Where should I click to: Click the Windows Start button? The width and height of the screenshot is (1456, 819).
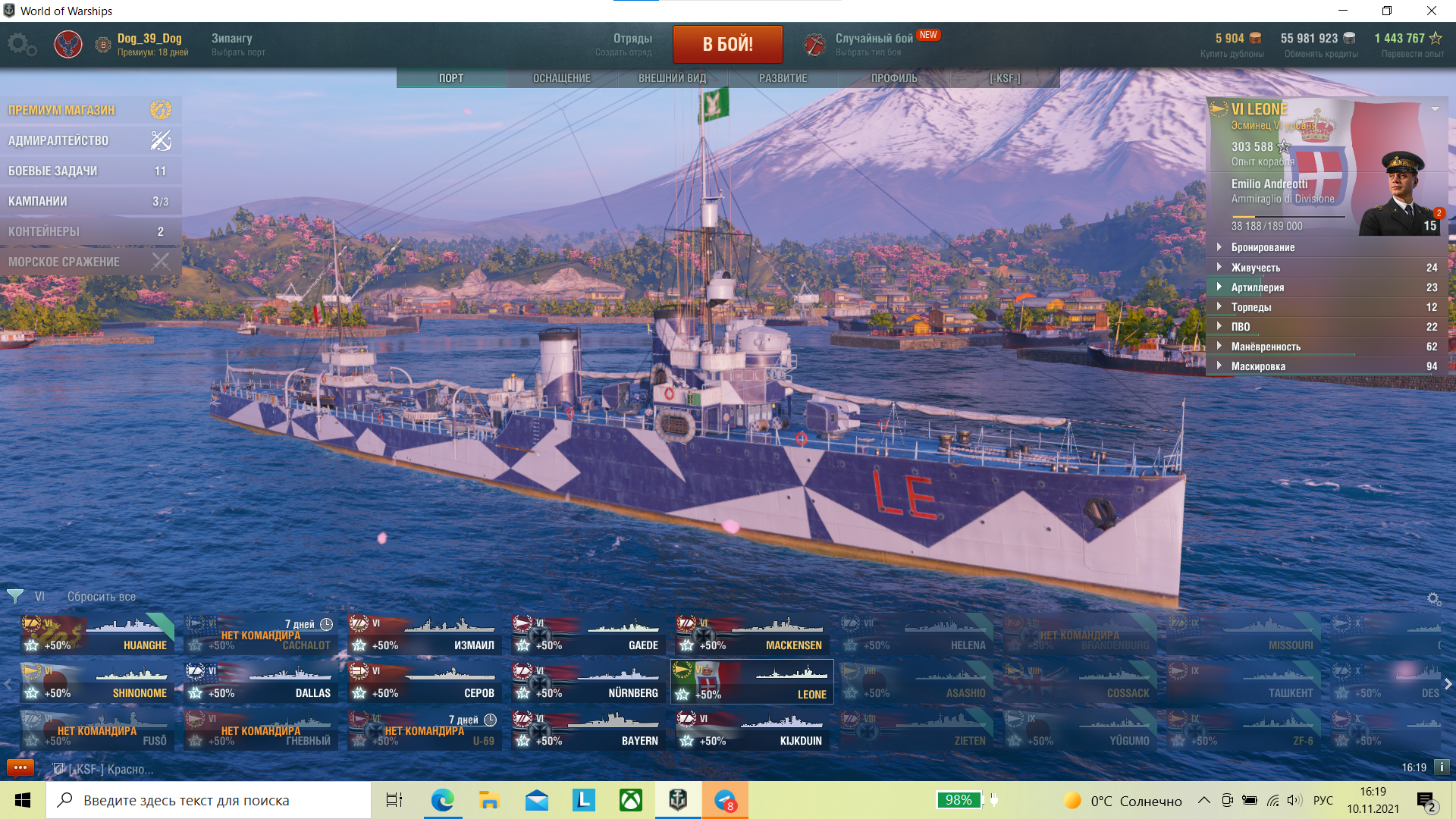[x=23, y=800]
